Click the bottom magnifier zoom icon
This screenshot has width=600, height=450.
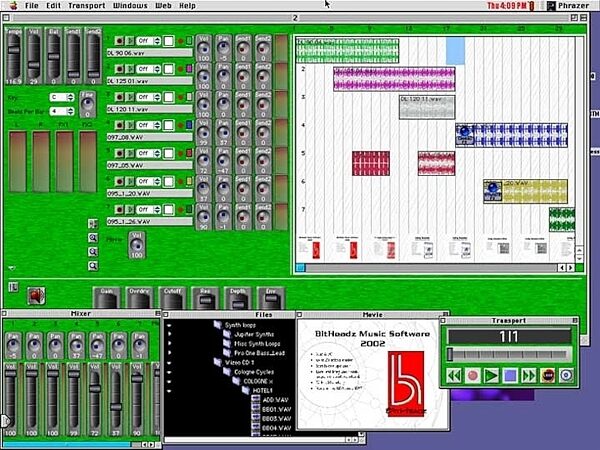click(x=93, y=266)
